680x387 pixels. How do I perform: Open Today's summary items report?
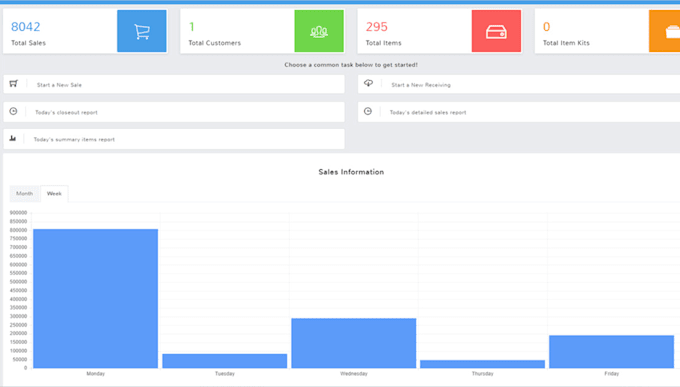(174, 139)
